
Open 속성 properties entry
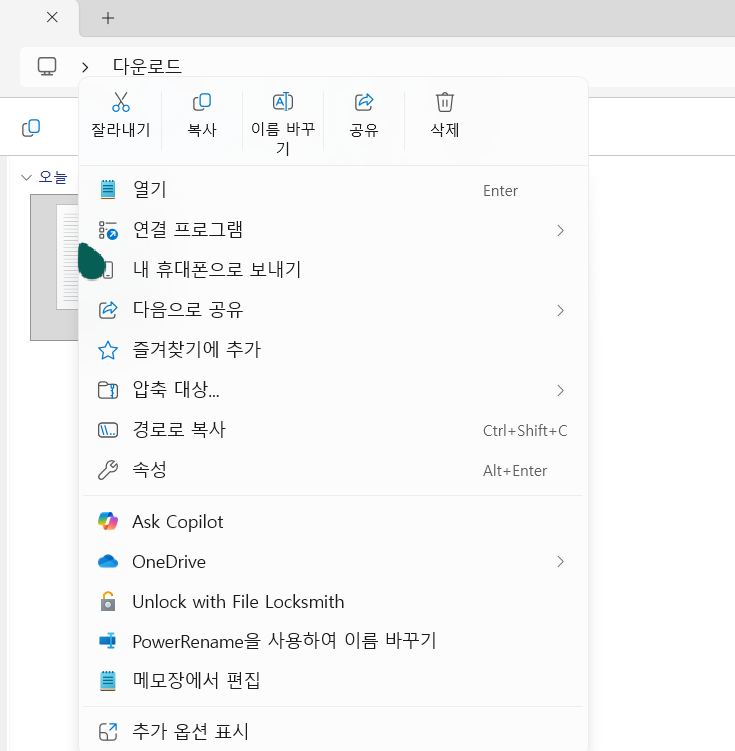pos(150,470)
